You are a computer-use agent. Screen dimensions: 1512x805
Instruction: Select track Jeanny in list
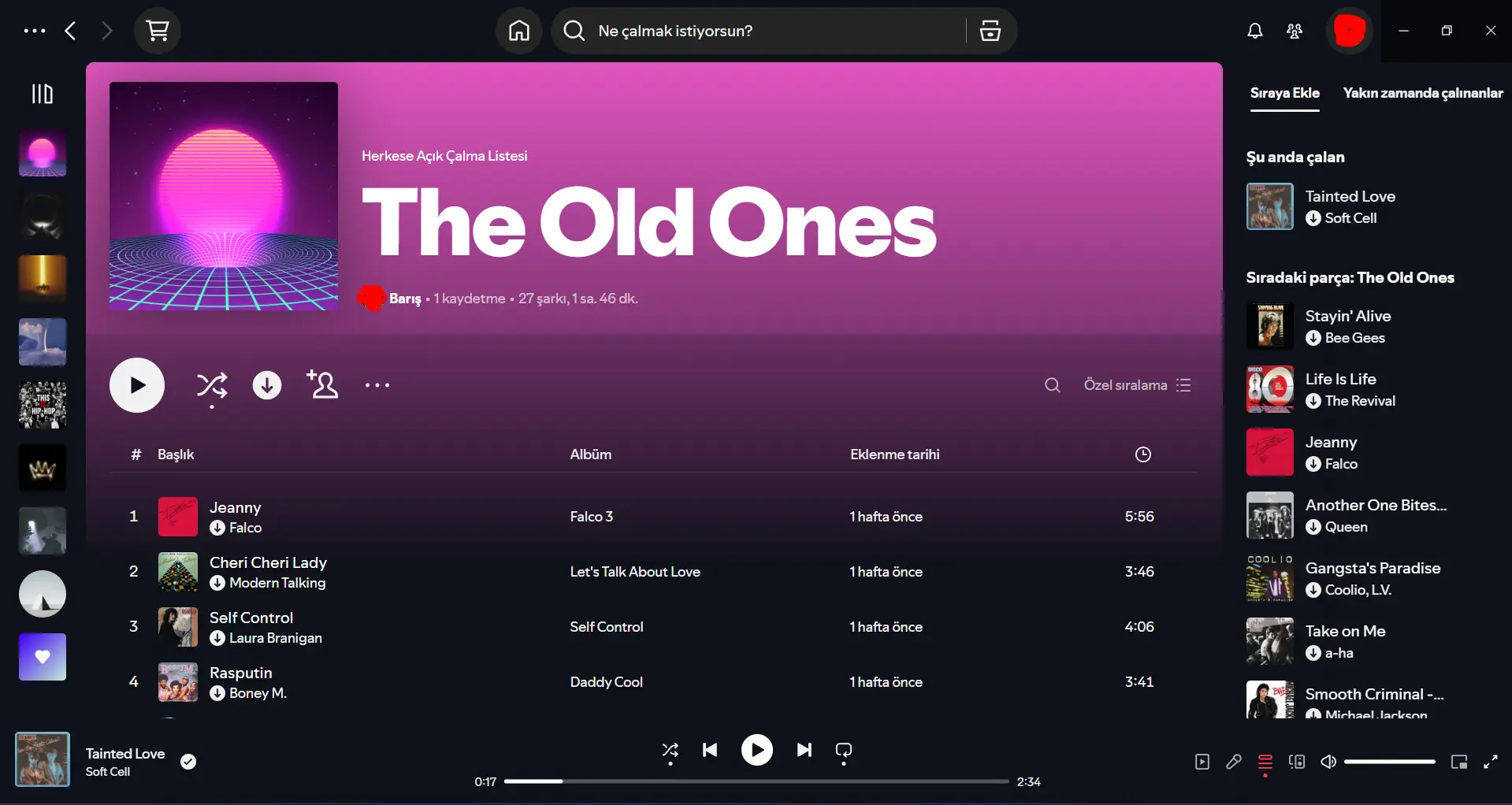tap(654, 517)
